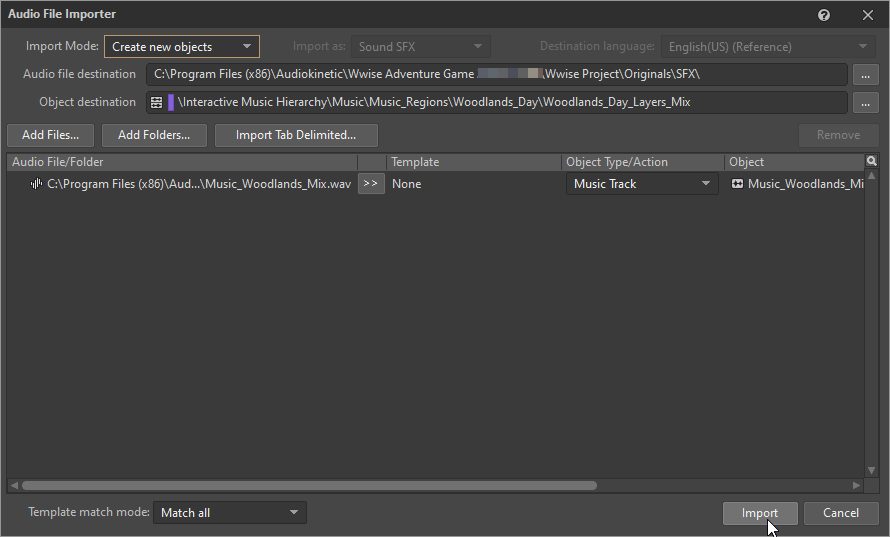This screenshot has height=537, width=890.
Task: Click the search icon in table header
Action: [x=872, y=162]
